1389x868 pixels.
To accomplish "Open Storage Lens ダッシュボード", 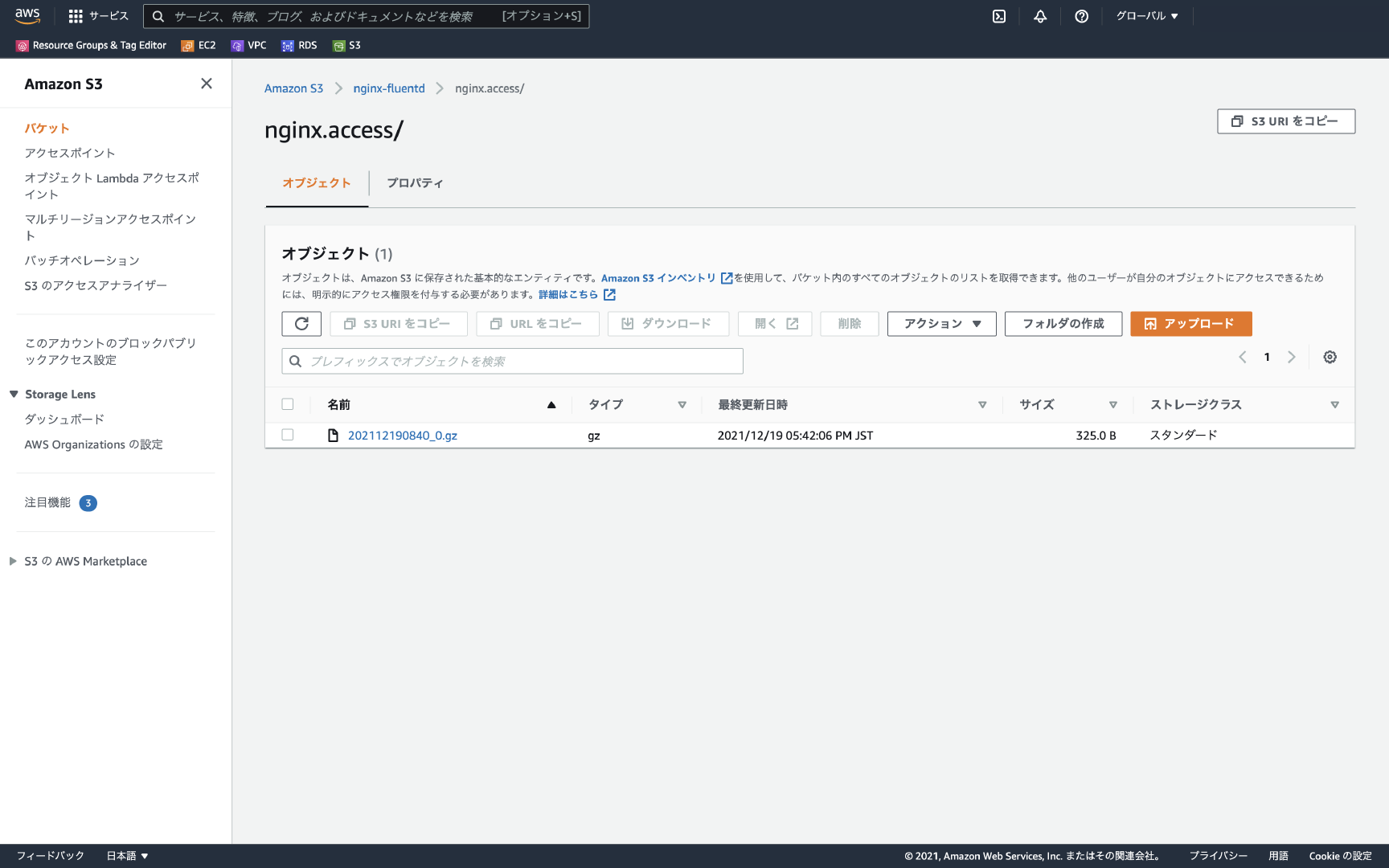I will pyautogui.click(x=64, y=419).
